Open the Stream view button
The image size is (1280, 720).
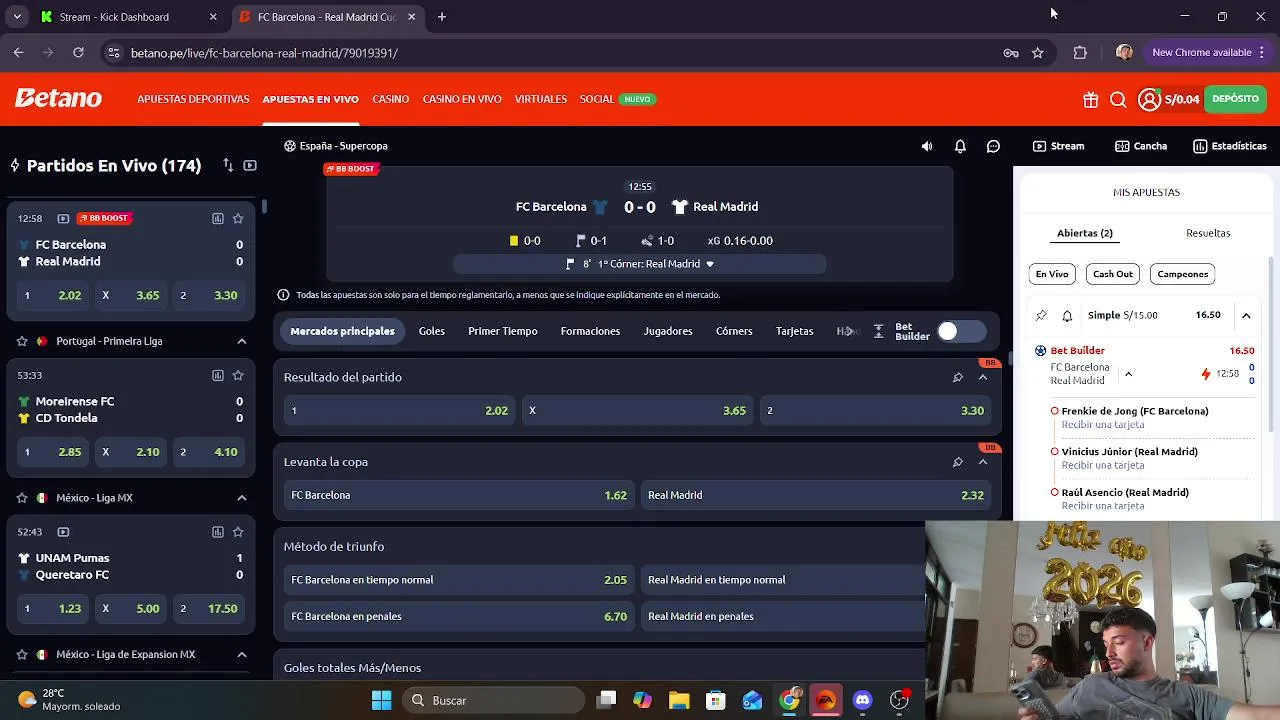coord(1059,146)
